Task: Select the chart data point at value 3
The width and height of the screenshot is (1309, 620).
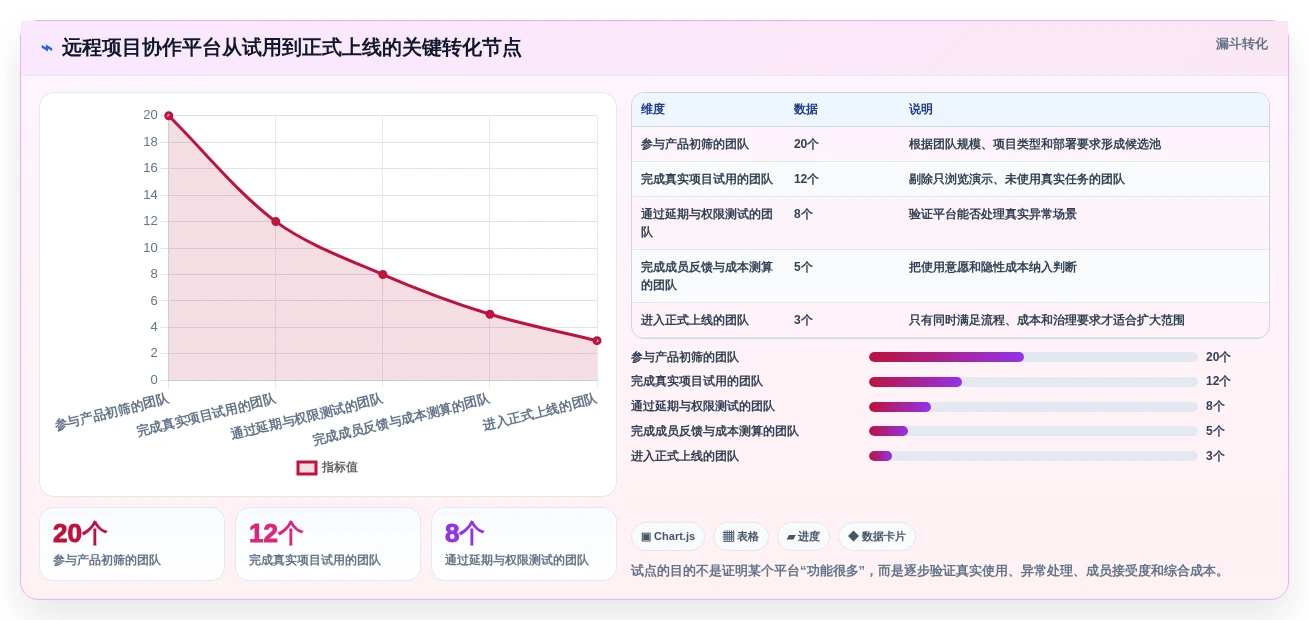Action: (x=597, y=340)
